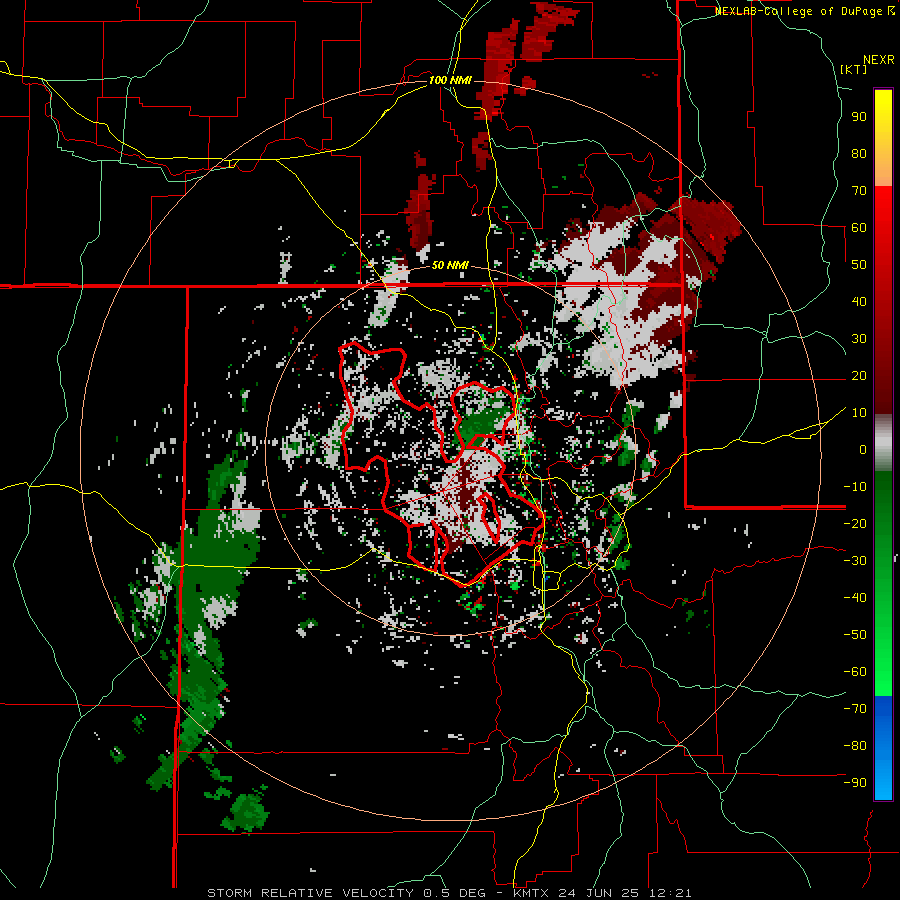Click the -20 value on the velocity scale
Image resolution: width=900 pixels, height=900 pixels.
pyautogui.click(x=855, y=523)
